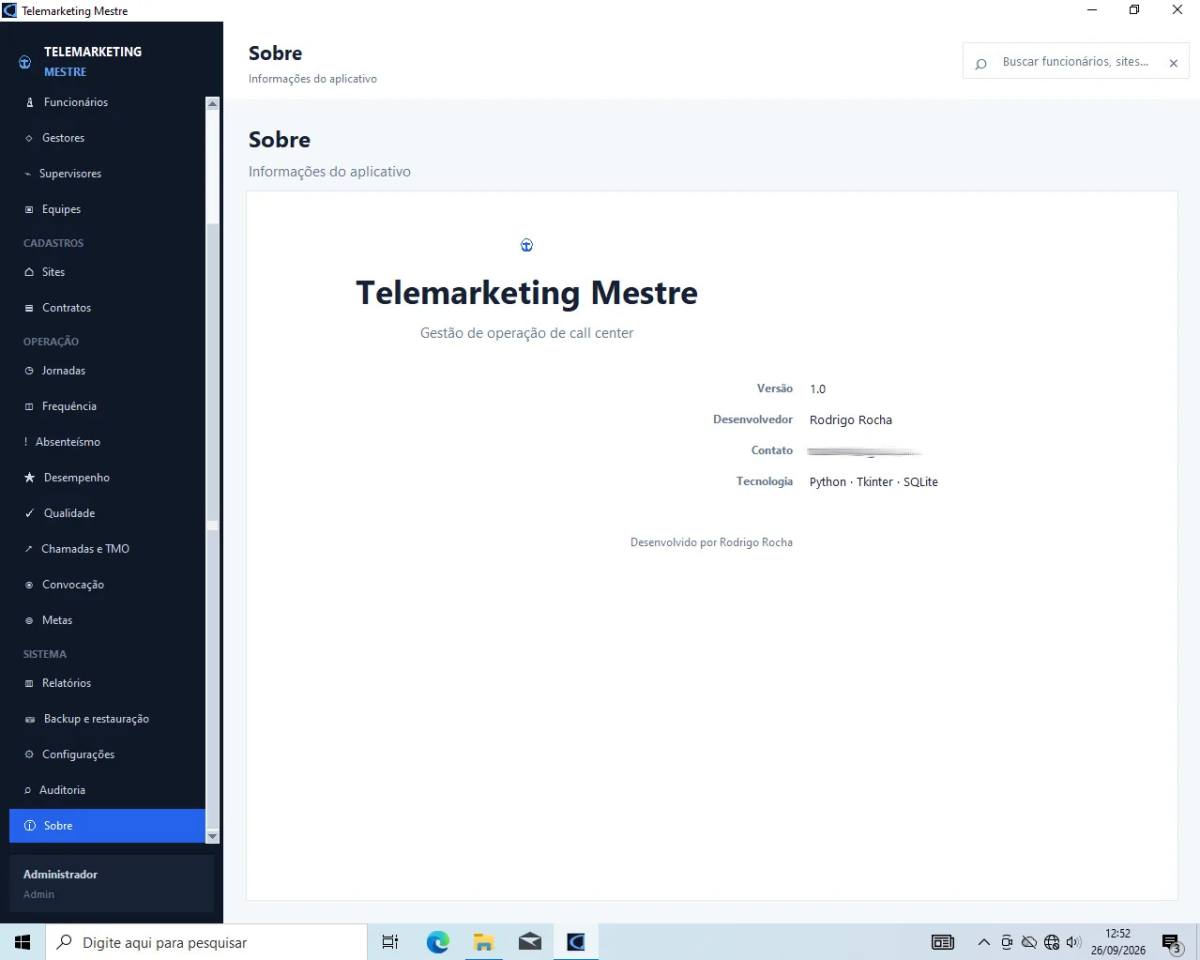The width and height of the screenshot is (1200, 960).
Task: Click the Absenteísmo exclamation icon
Action: [x=26, y=442]
